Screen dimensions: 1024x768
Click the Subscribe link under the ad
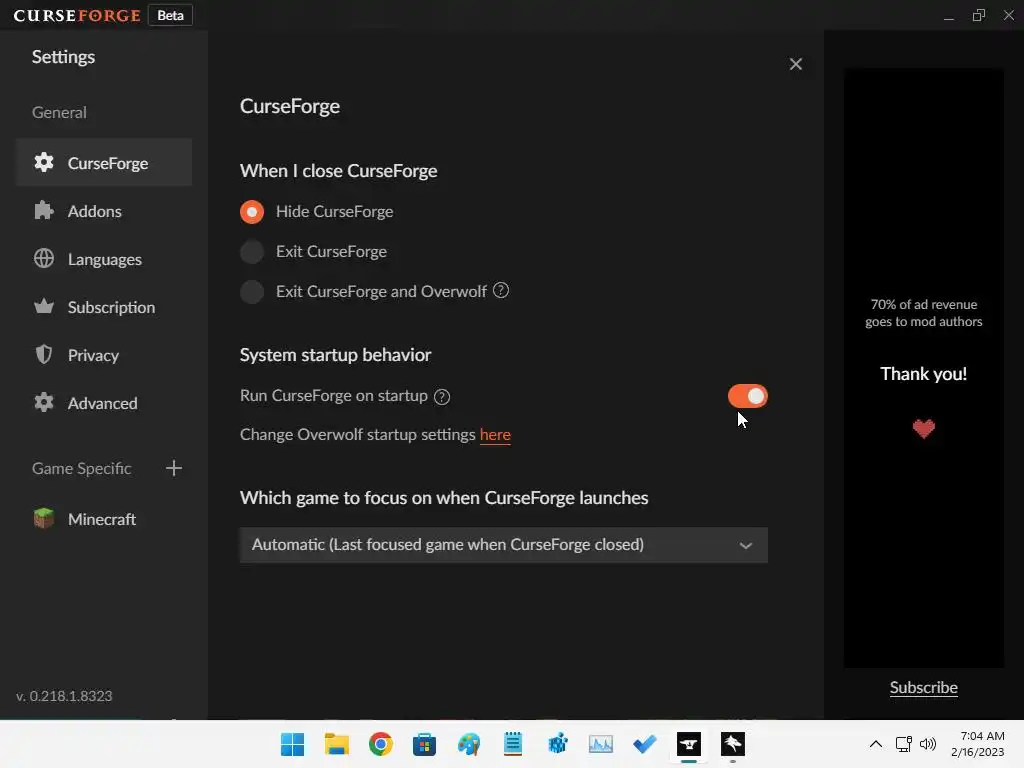(923, 687)
